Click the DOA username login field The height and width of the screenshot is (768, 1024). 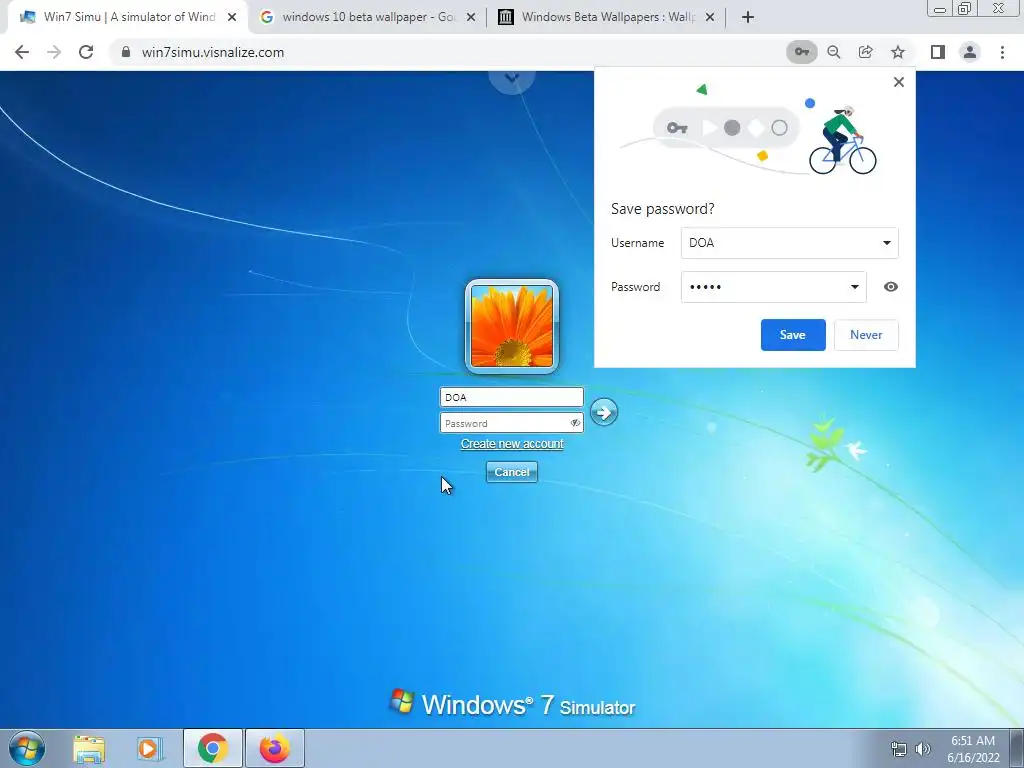pos(511,397)
